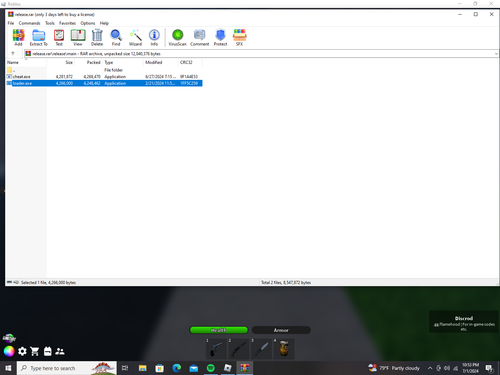Open the Commands menu

tap(29, 23)
